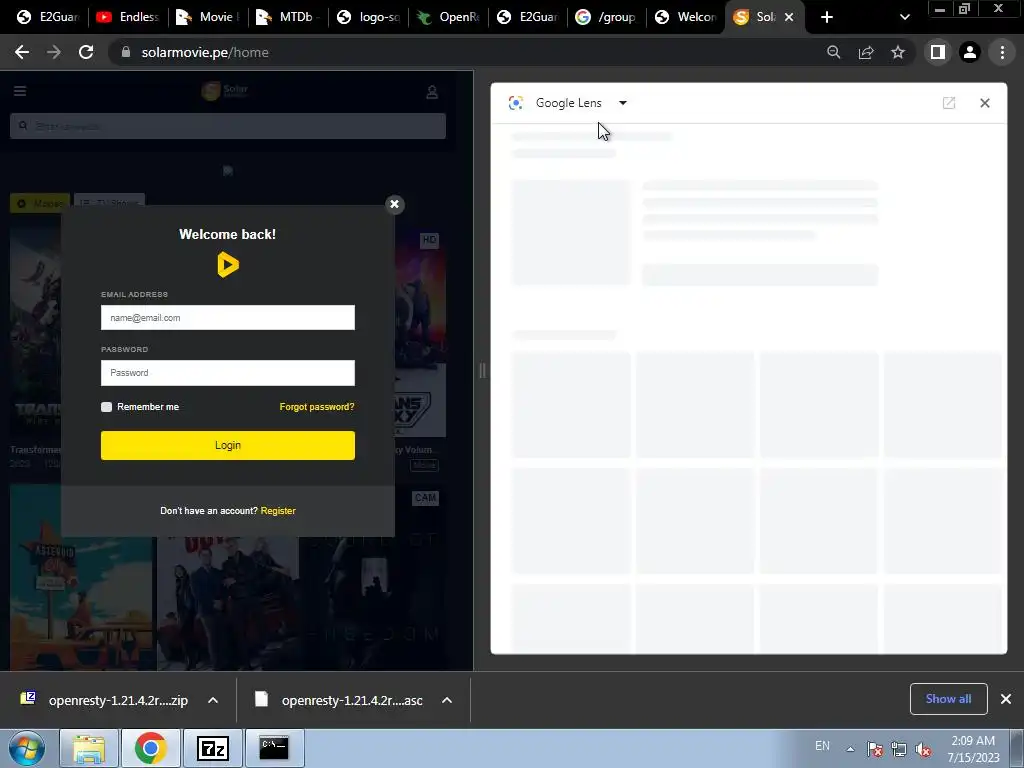Click the EN language indicator
Screen dimensions: 1024x768
coord(822,746)
